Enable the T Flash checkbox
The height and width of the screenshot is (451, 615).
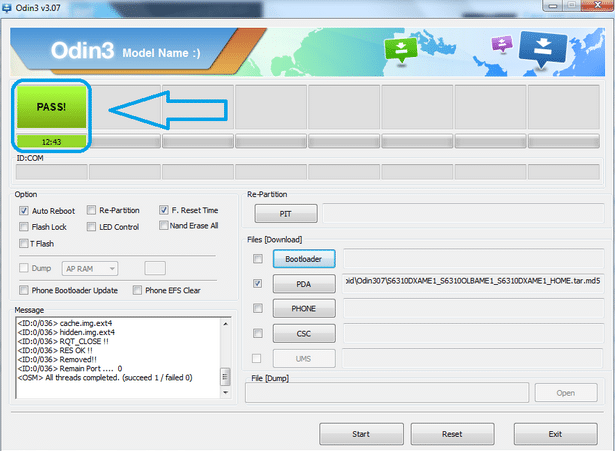[24, 244]
